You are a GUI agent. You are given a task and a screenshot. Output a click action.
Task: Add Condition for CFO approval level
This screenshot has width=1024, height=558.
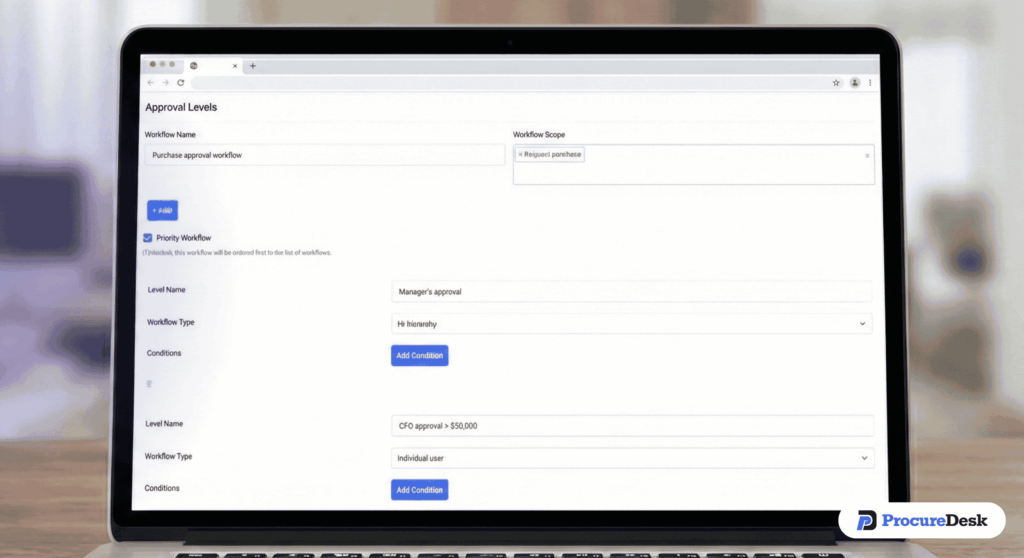(x=419, y=490)
